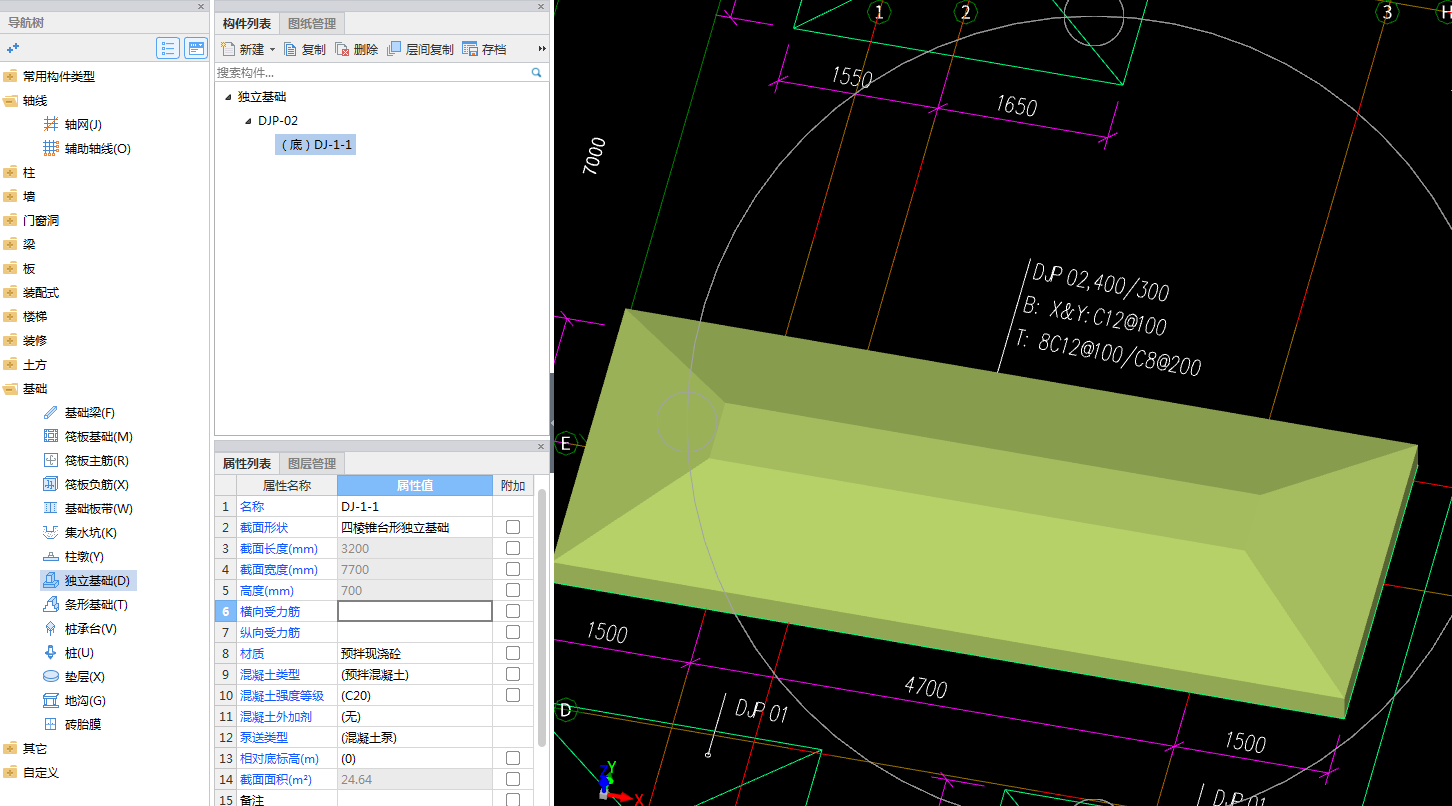
Task: Click 附加 column header
Action: [513, 486]
